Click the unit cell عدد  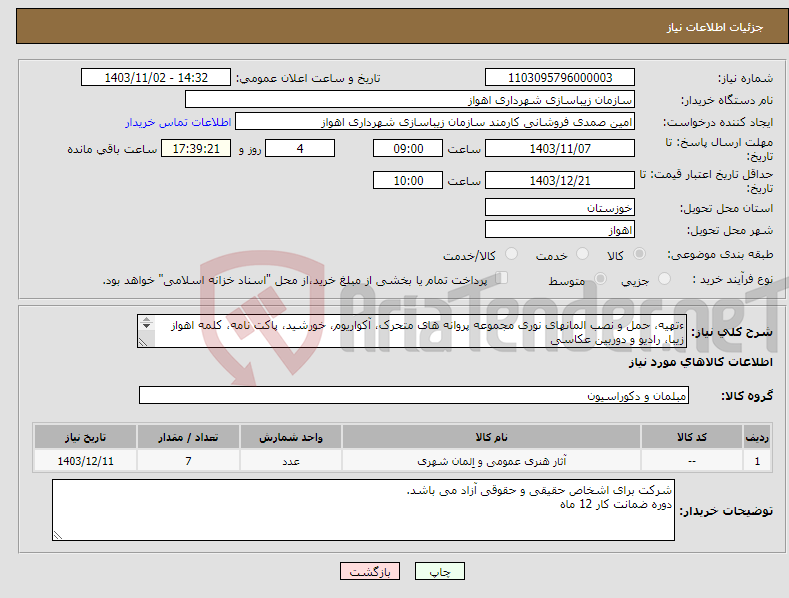tap(291, 461)
